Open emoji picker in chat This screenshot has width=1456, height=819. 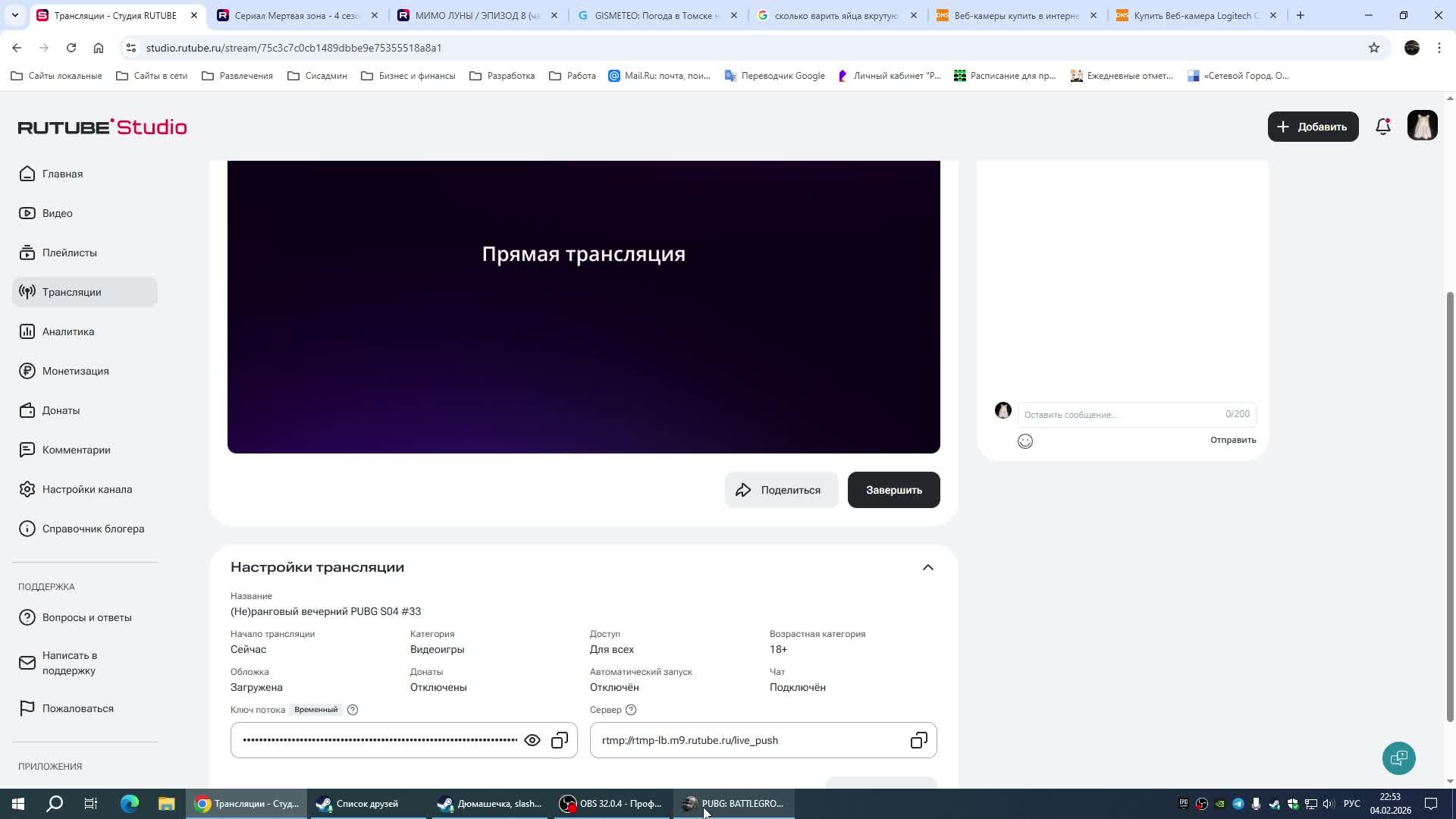1025,441
